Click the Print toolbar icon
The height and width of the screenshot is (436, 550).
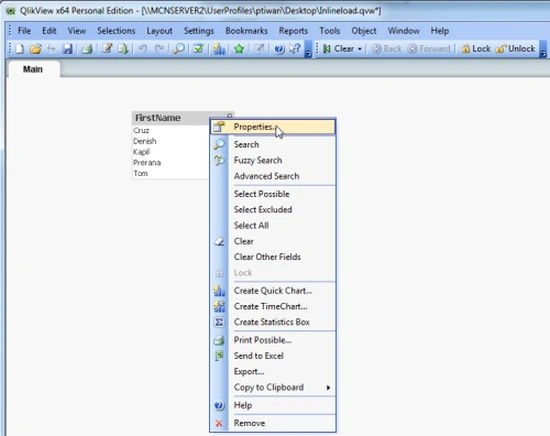tap(87, 49)
